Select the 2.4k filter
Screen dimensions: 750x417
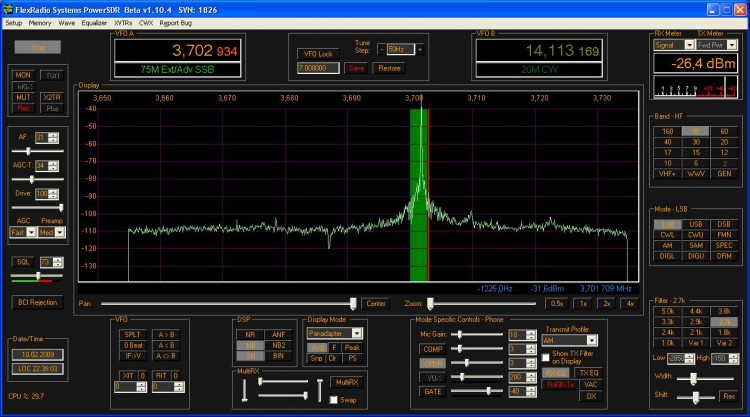[668, 332]
